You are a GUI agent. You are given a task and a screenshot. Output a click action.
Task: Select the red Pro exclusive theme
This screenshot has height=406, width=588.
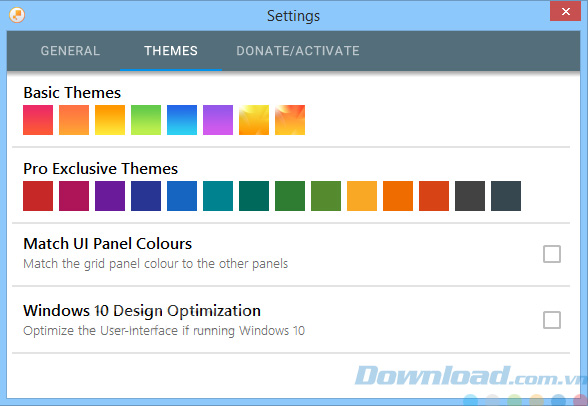(38, 196)
